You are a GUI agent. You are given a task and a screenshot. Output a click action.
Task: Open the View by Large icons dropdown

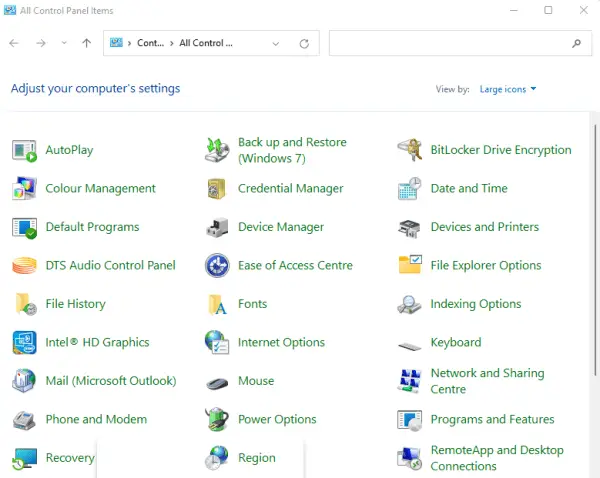click(x=508, y=89)
